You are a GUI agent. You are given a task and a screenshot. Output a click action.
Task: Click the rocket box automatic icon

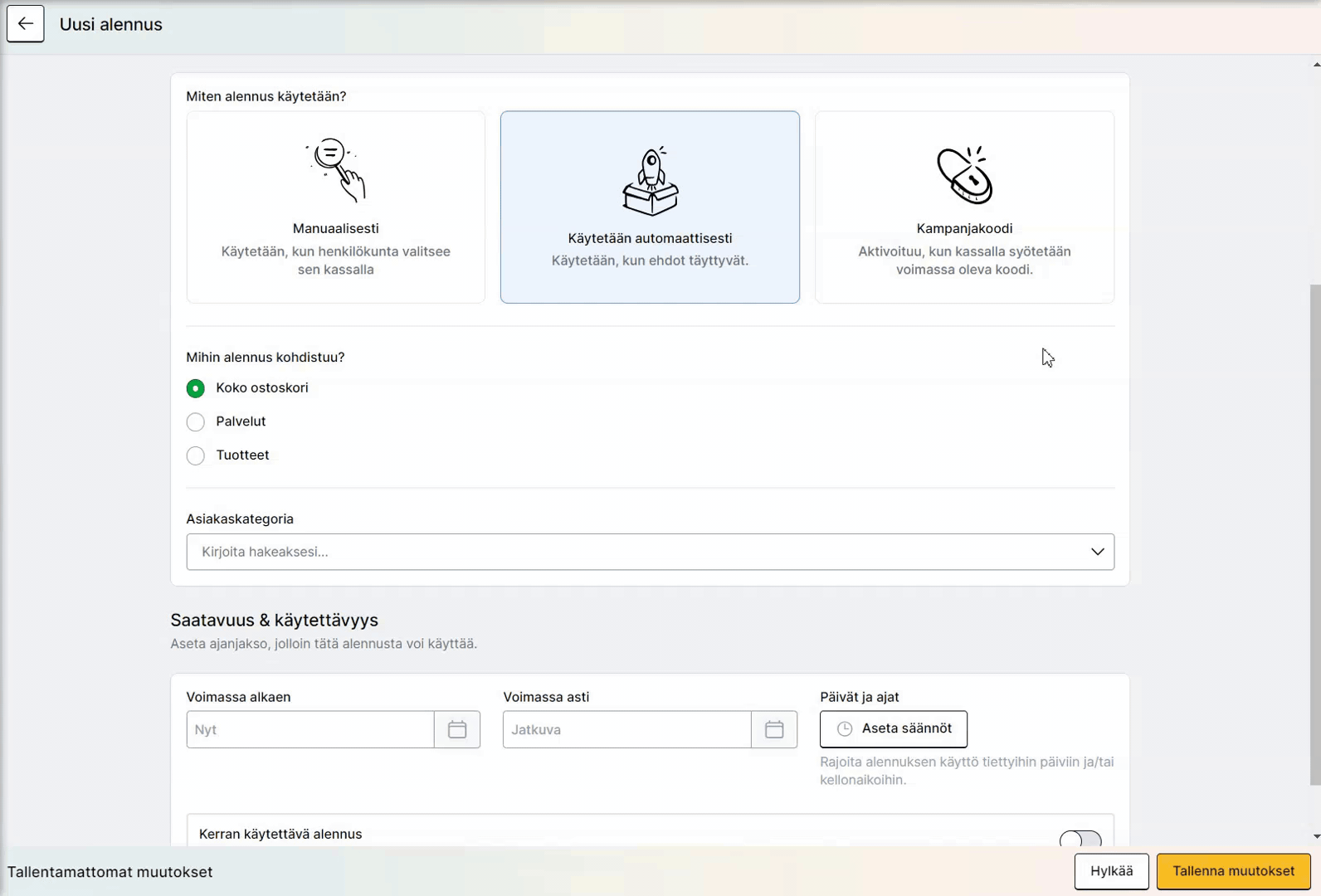click(651, 181)
